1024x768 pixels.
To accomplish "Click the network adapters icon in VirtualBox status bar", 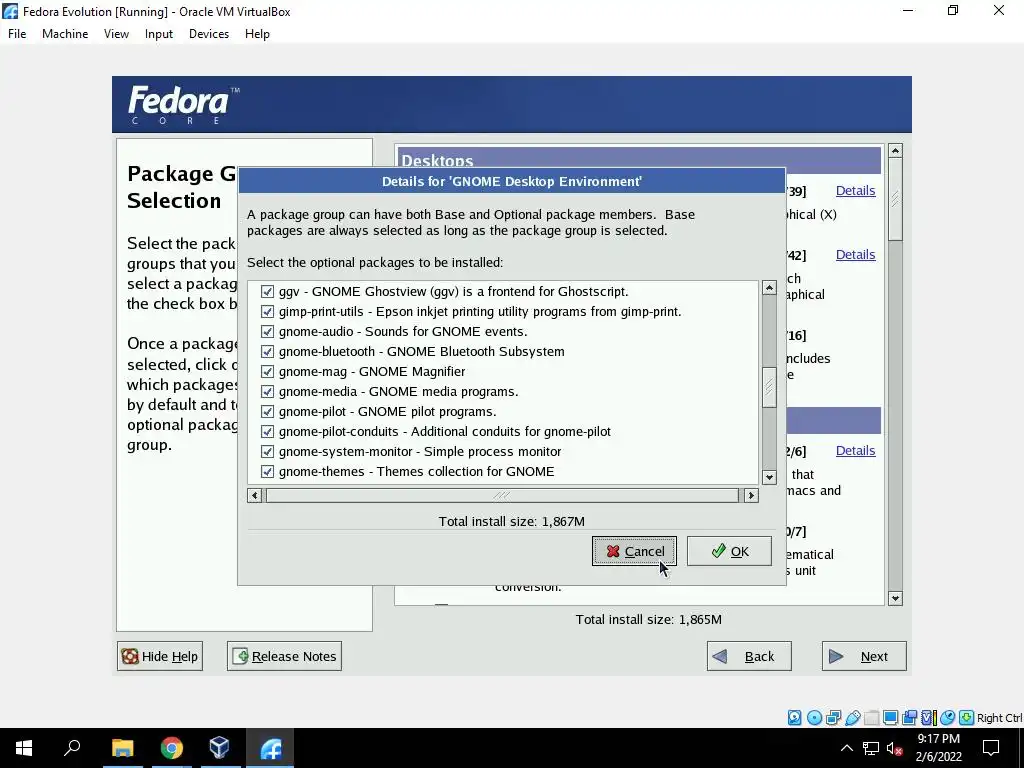I will pos(833,718).
